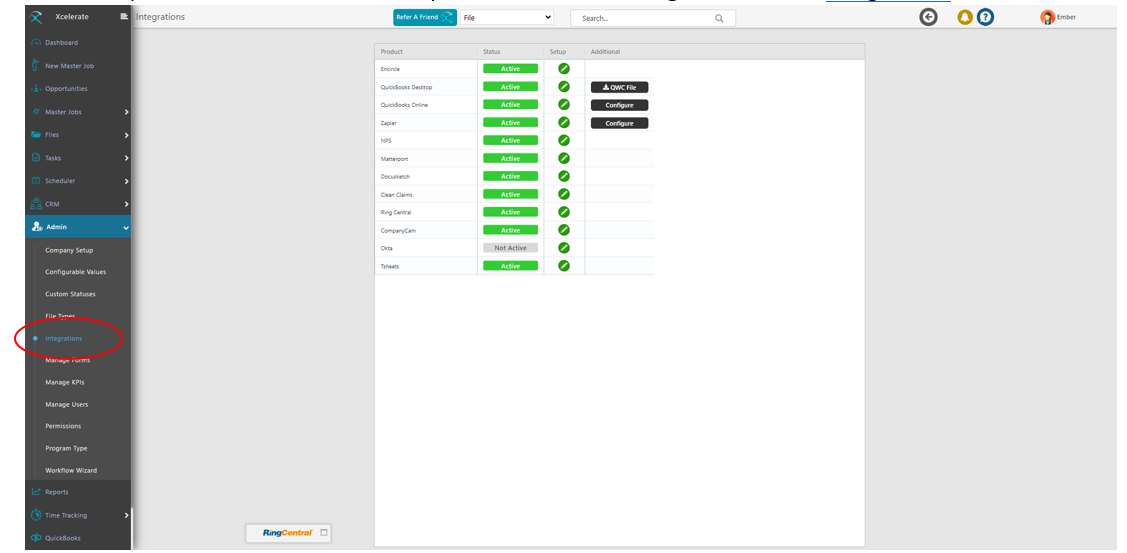Toggle the NPS Active status
1127x553 pixels.
click(x=510, y=140)
